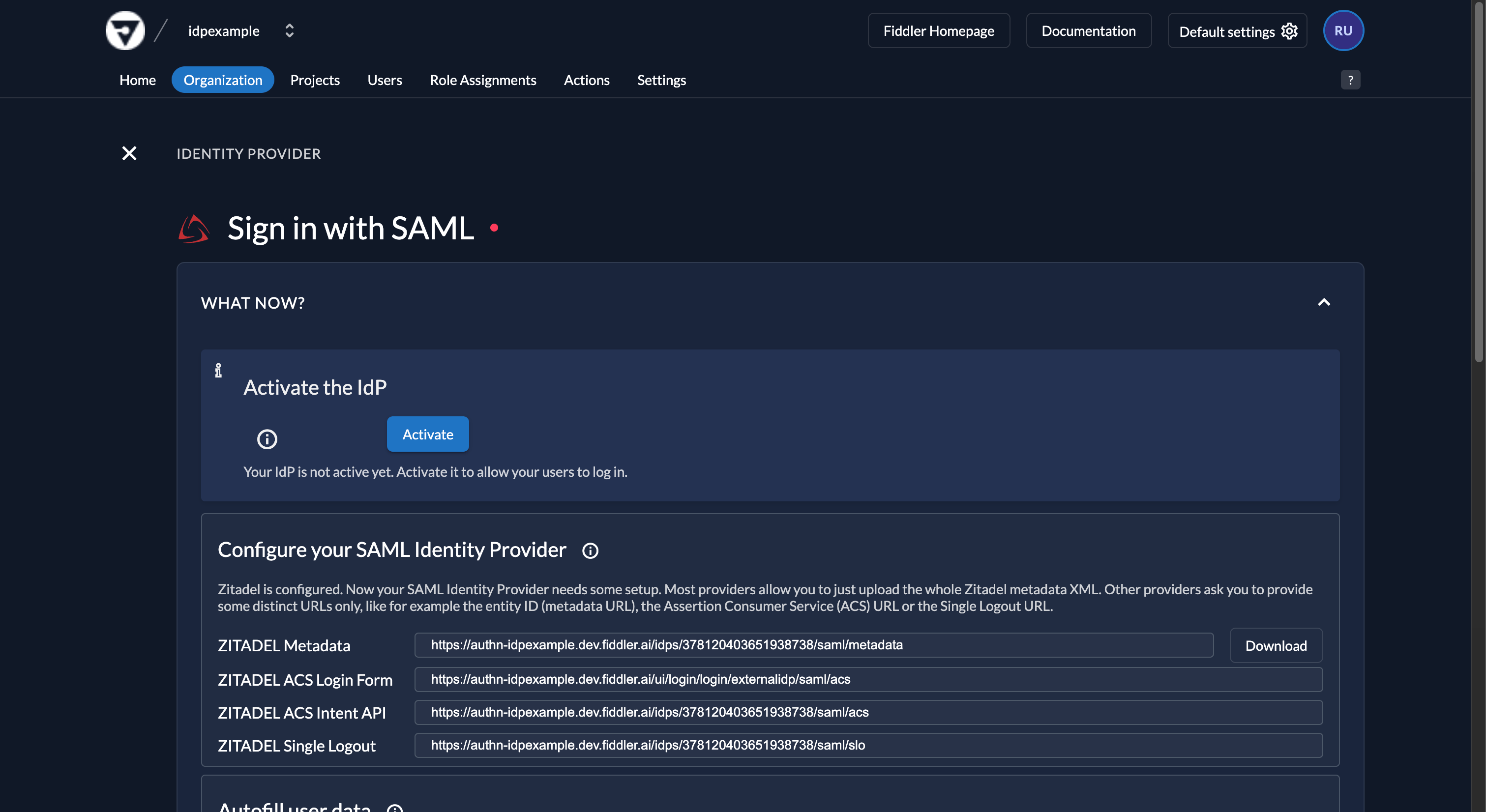Download the ZITADEL metadata XML
1486x812 pixels.
(1276, 645)
